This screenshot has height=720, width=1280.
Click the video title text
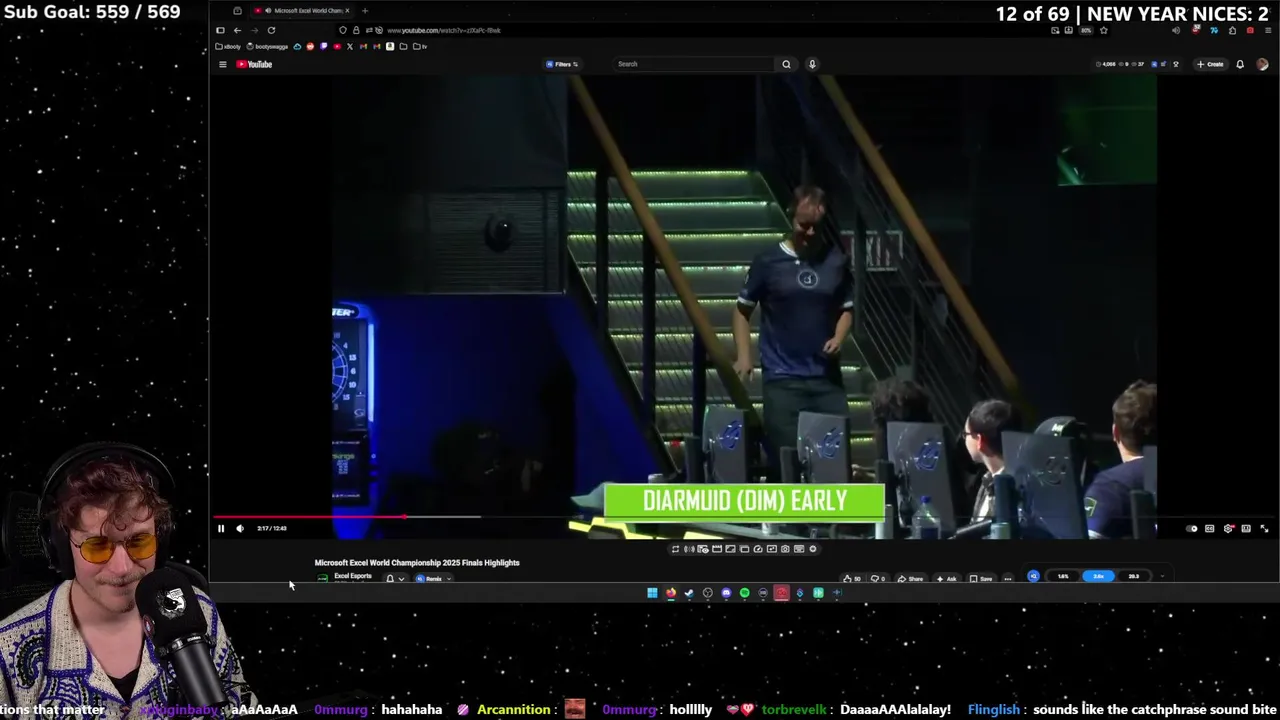(x=417, y=562)
